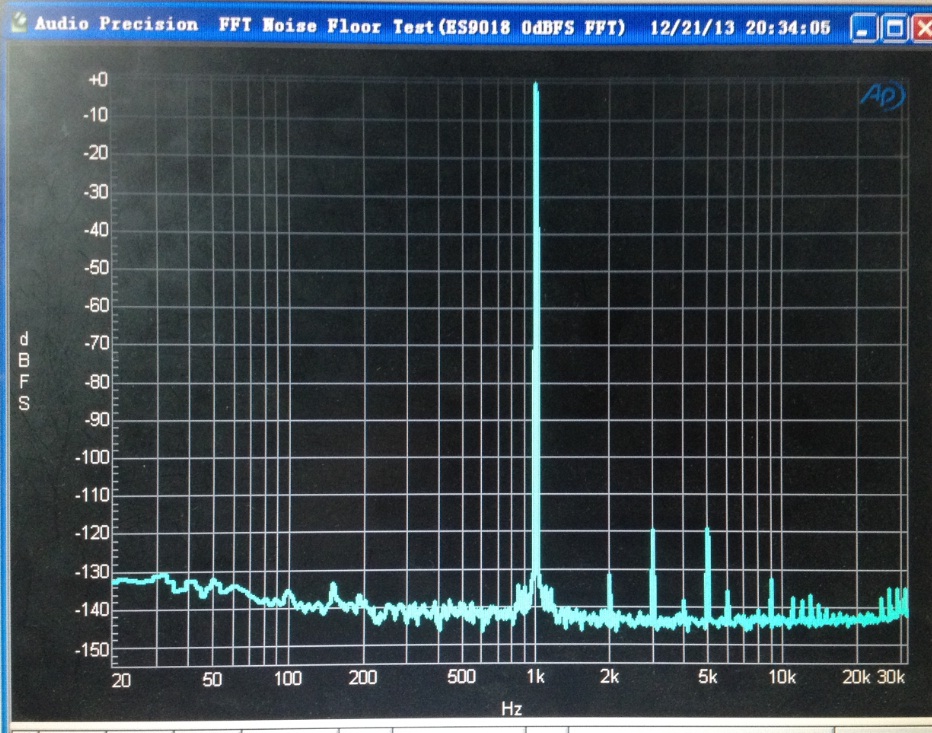932x733 pixels.
Task: Click the '5k' label on the Hz axis
Action: click(x=707, y=677)
